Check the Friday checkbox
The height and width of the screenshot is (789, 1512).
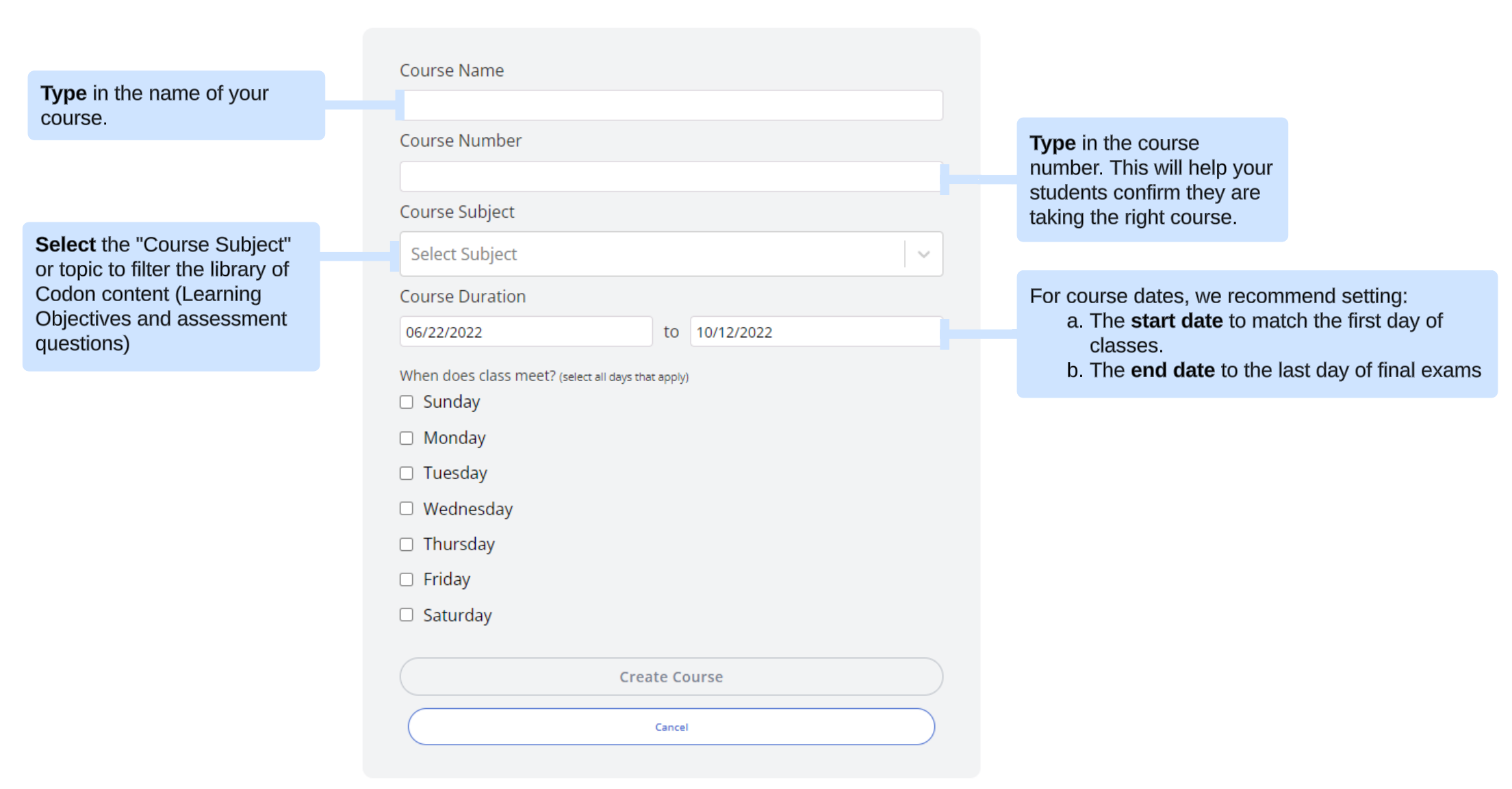tap(407, 580)
